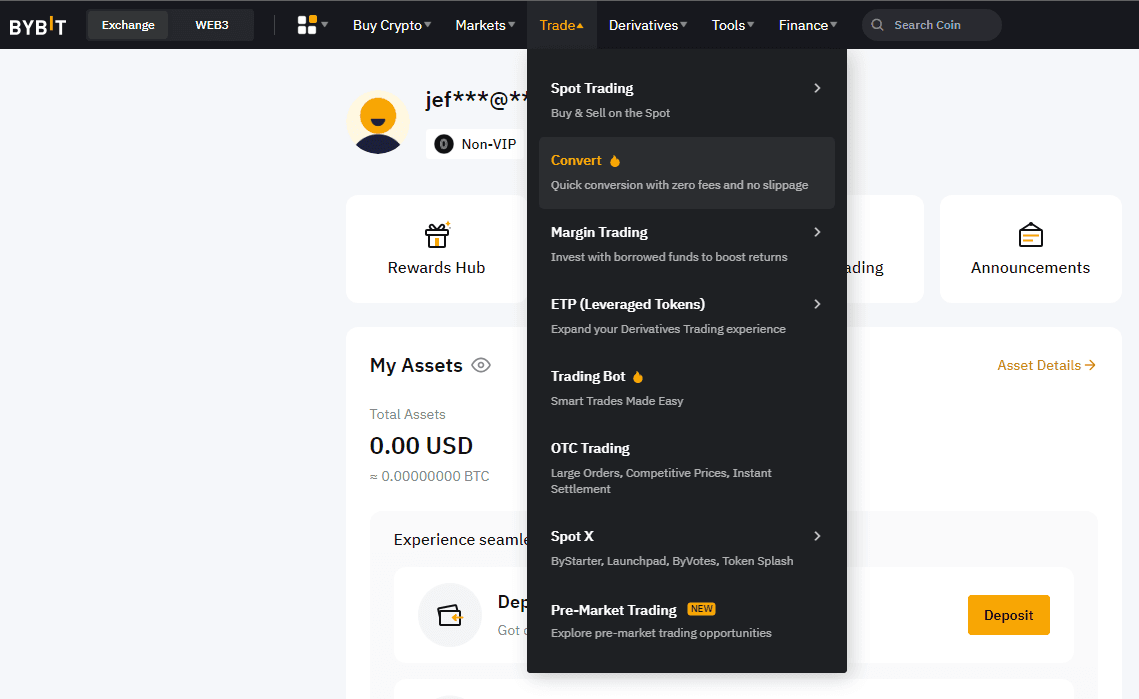1139x699 pixels.
Task: Expand Buy Crypto menu
Action: point(392,25)
